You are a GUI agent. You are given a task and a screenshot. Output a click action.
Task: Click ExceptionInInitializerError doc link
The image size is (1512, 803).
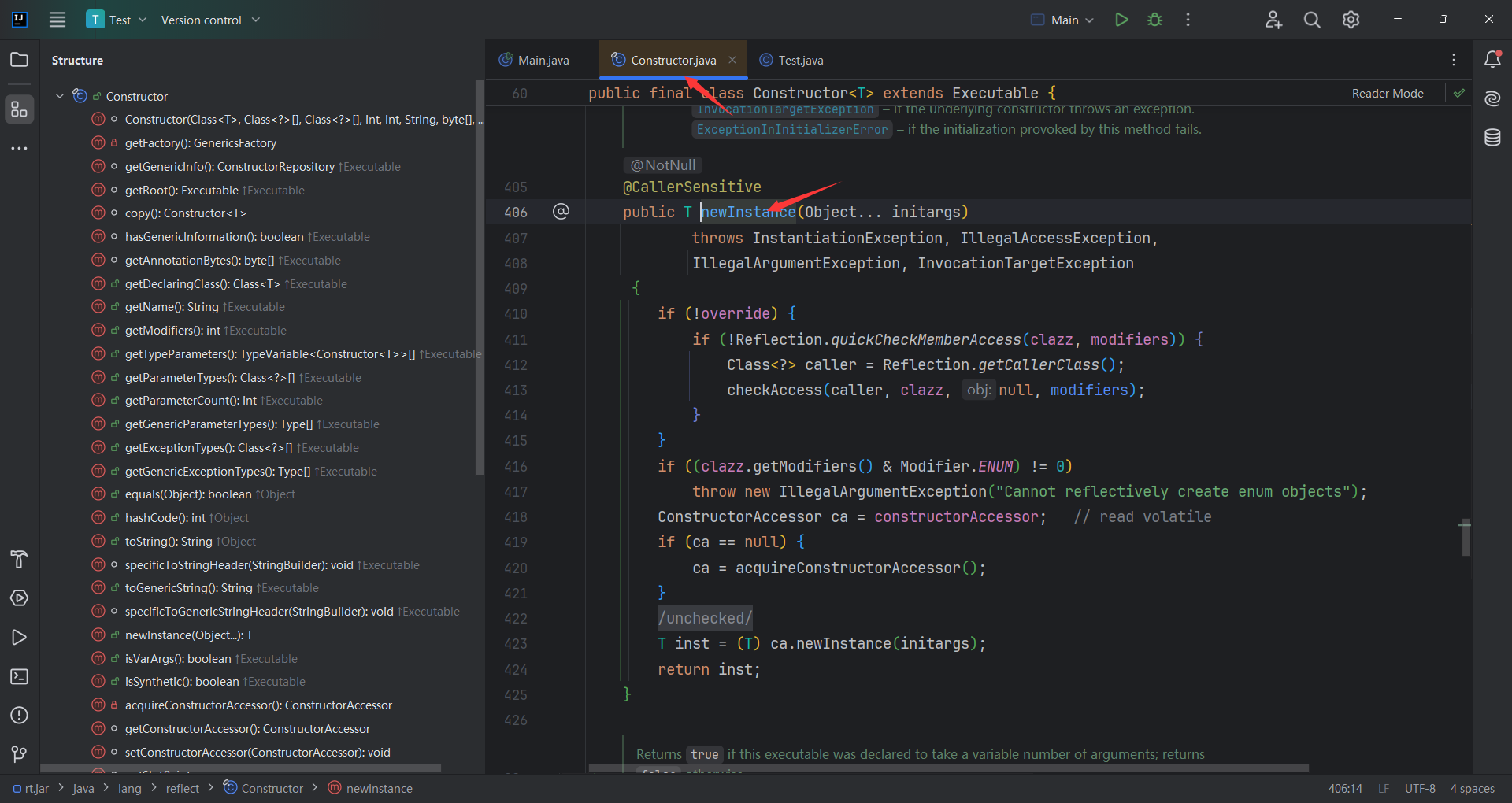(791, 129)
